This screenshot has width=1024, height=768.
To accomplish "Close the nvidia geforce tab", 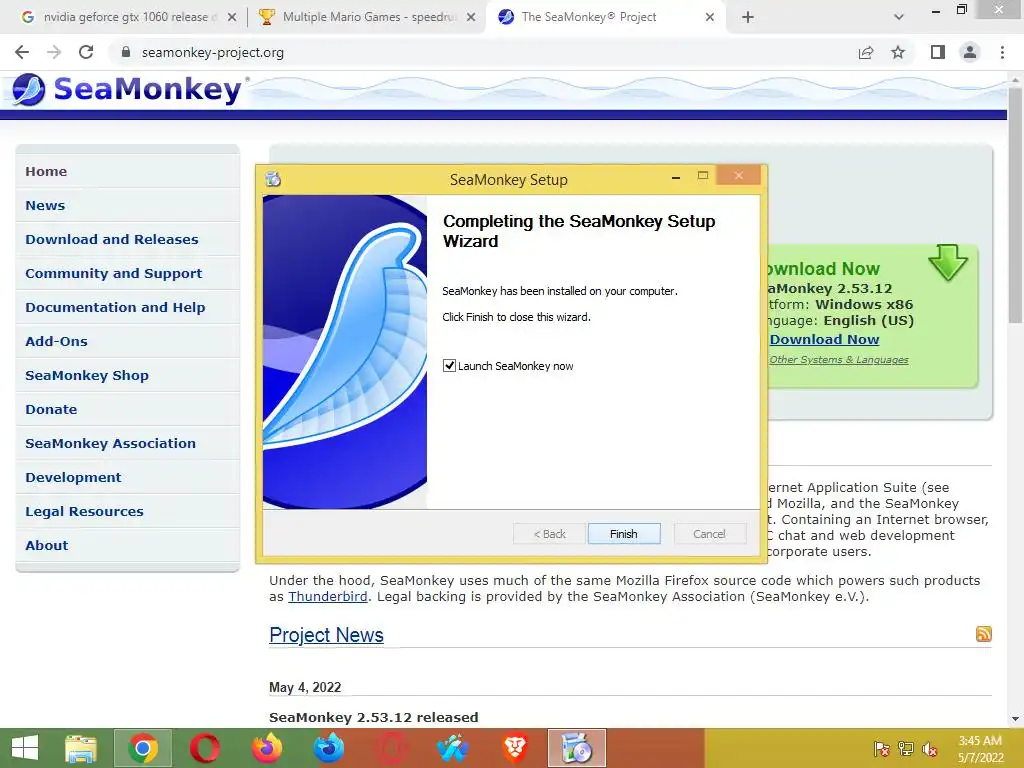I will [x=232, y=18].
